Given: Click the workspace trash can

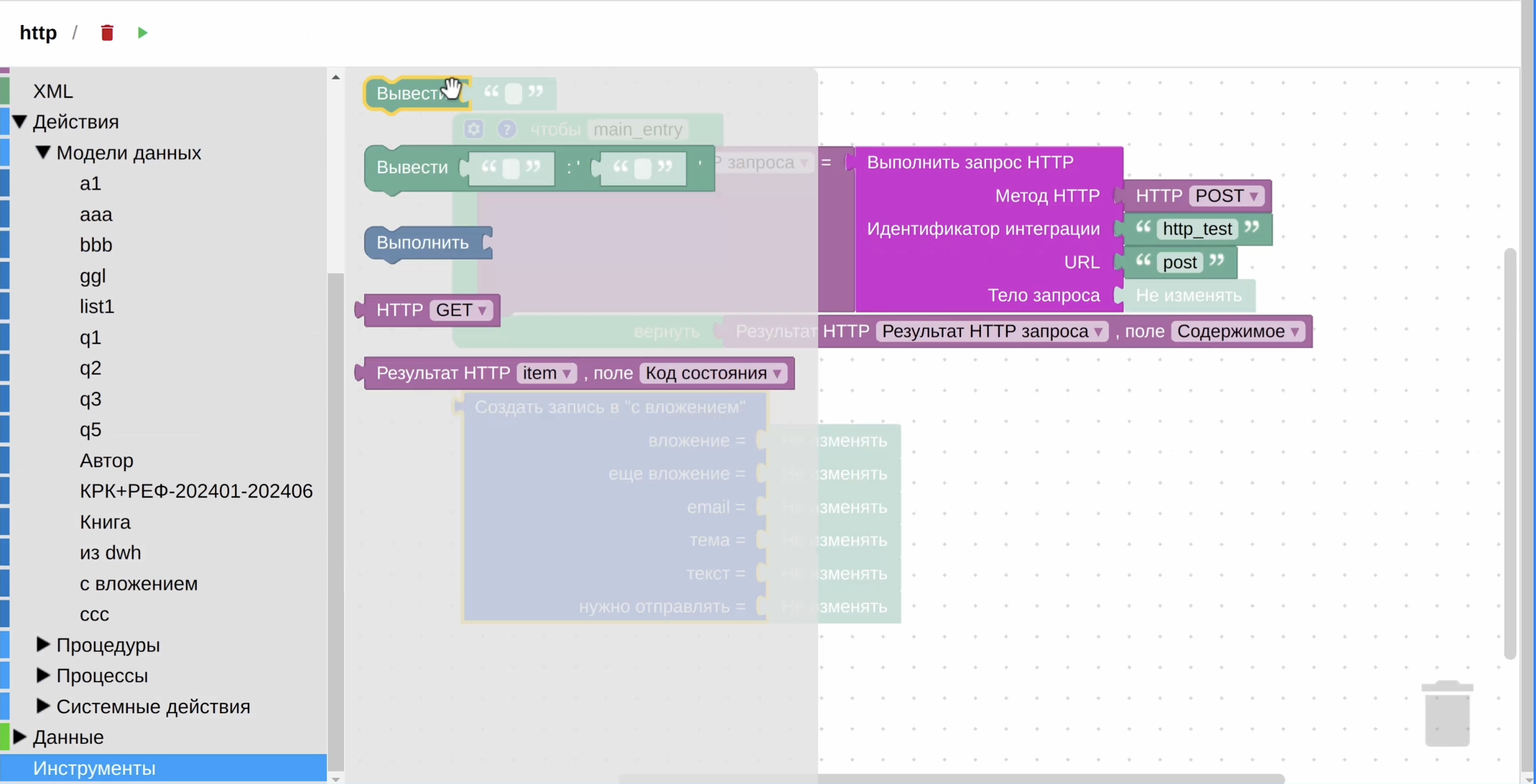Looking at the screenshot, I should tap(1447, 713).
